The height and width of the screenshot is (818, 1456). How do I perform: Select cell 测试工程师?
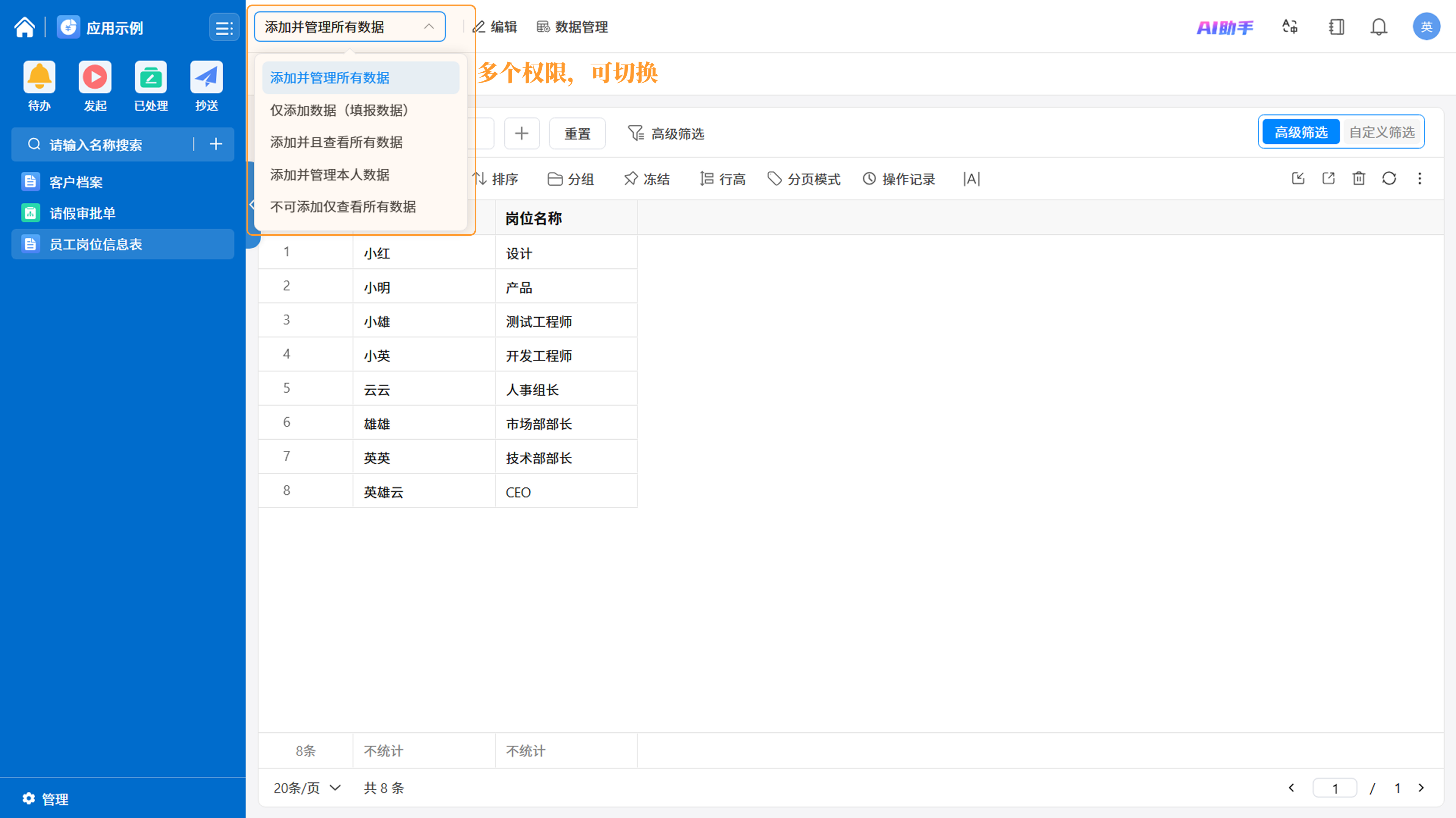pos(566,321)
